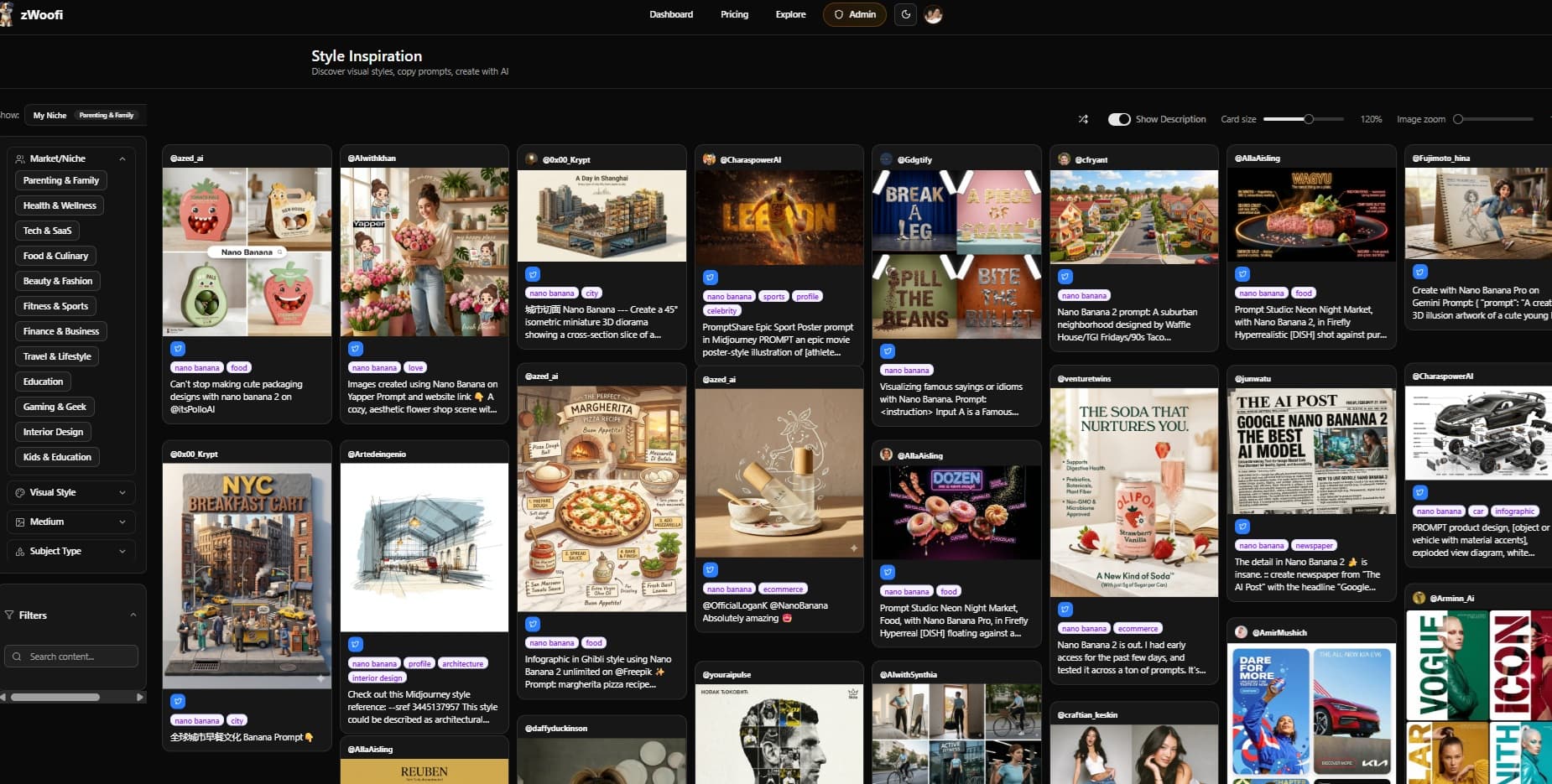Toggle the Show Description switch
The height and width of the screenshot is (784, 1552).
[x=1119, y=119]
